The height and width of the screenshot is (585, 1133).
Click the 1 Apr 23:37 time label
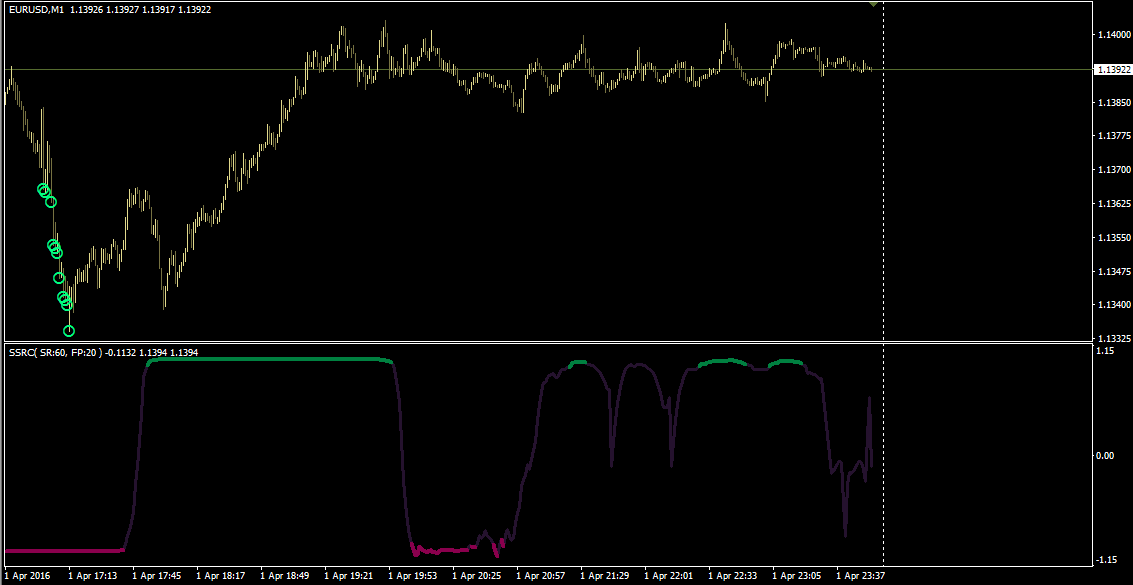[x=861, y=576]
